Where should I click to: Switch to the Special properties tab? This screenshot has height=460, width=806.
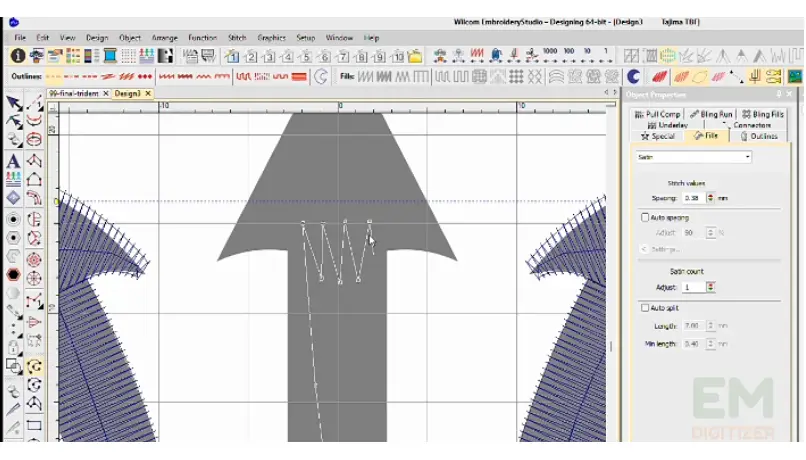[x=658, y=136]
